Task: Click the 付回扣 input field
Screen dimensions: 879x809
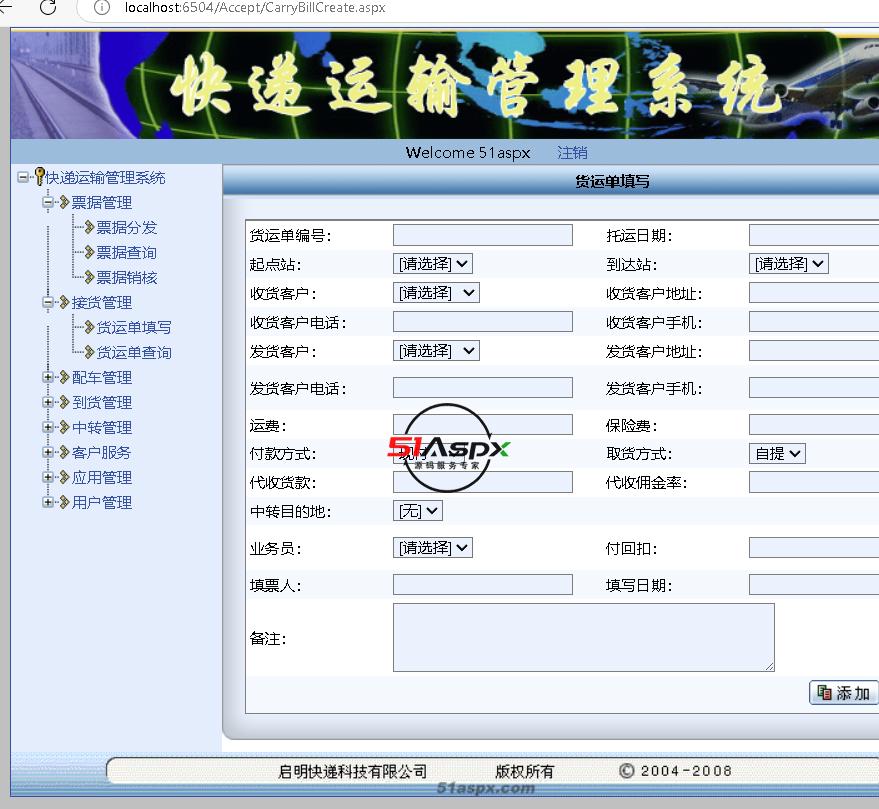Action: pyautogui.click(x=814, y=548)
